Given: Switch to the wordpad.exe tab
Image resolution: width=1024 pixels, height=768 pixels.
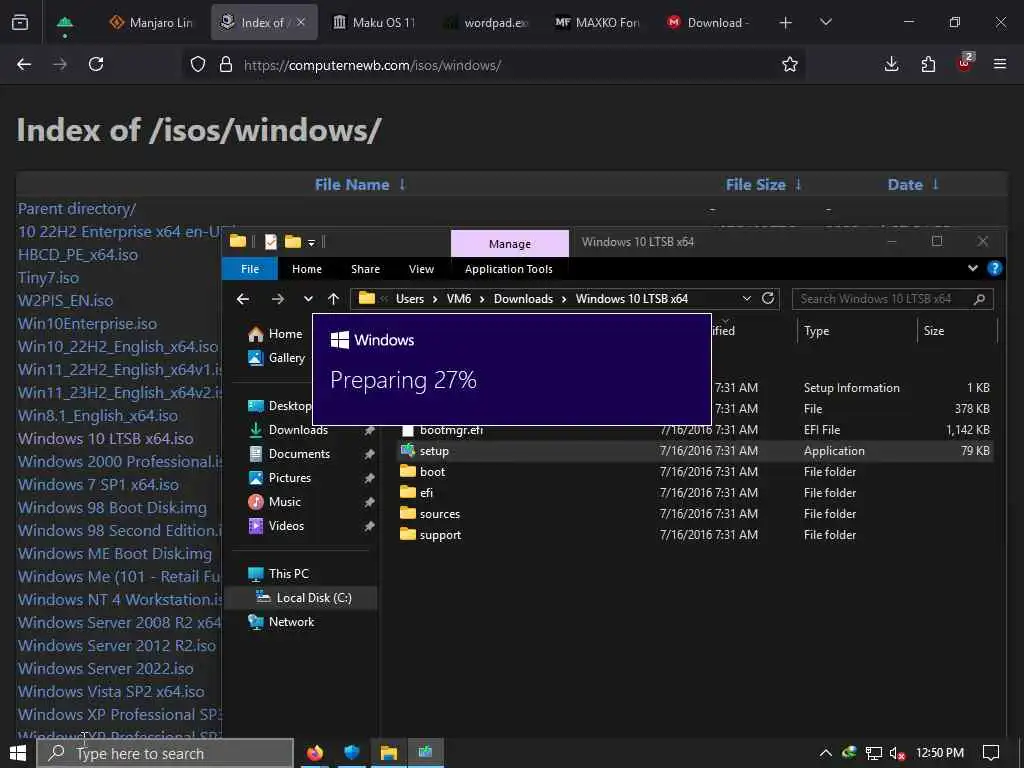Looking at the screenshot, I should click(x=486, y=23).
